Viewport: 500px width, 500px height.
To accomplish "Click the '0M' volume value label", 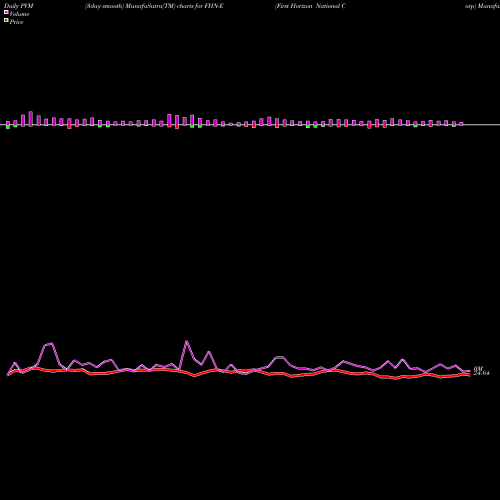I will (478, 369).
